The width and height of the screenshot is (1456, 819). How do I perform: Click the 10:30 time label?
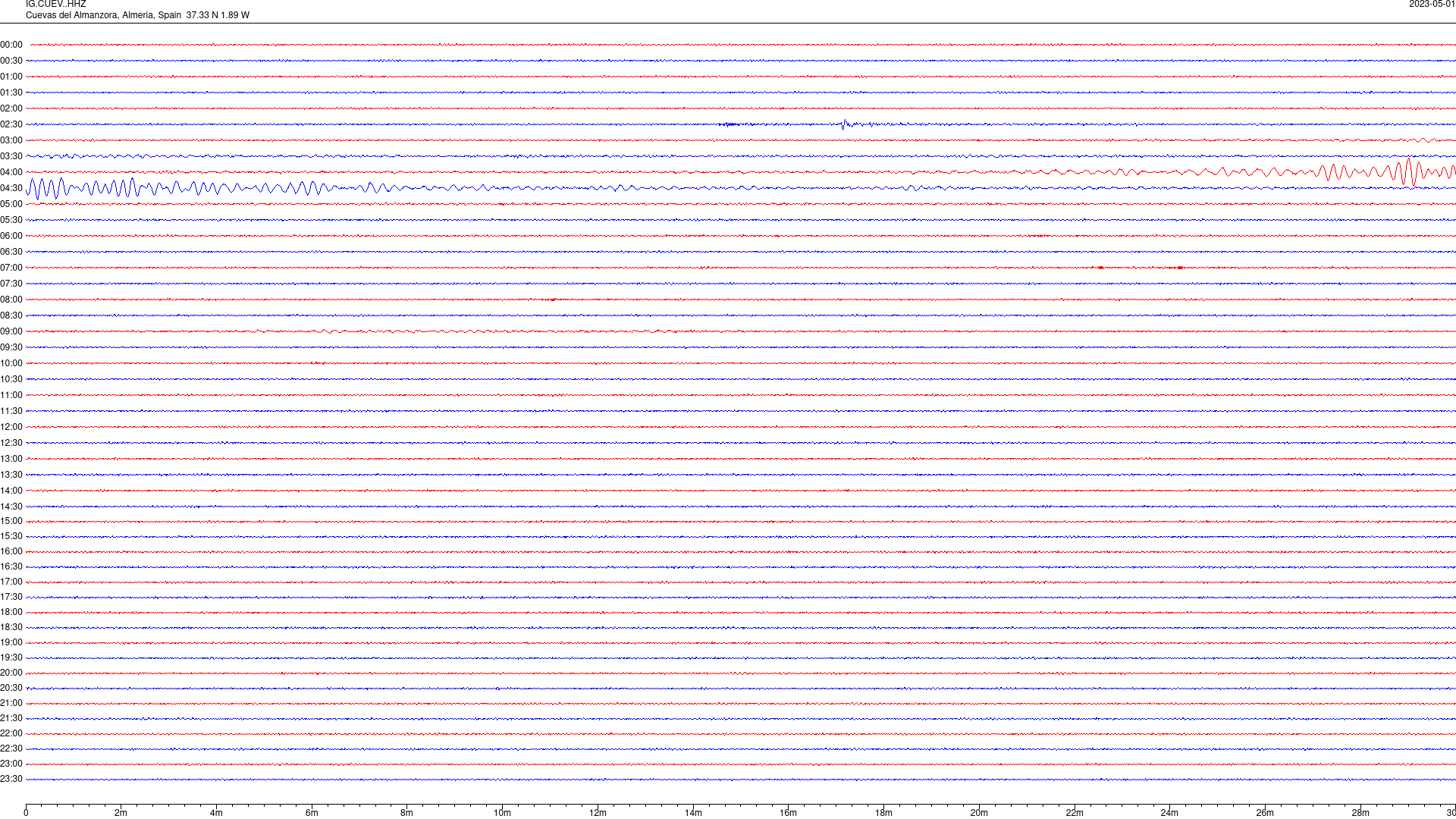tap(11, 379)
